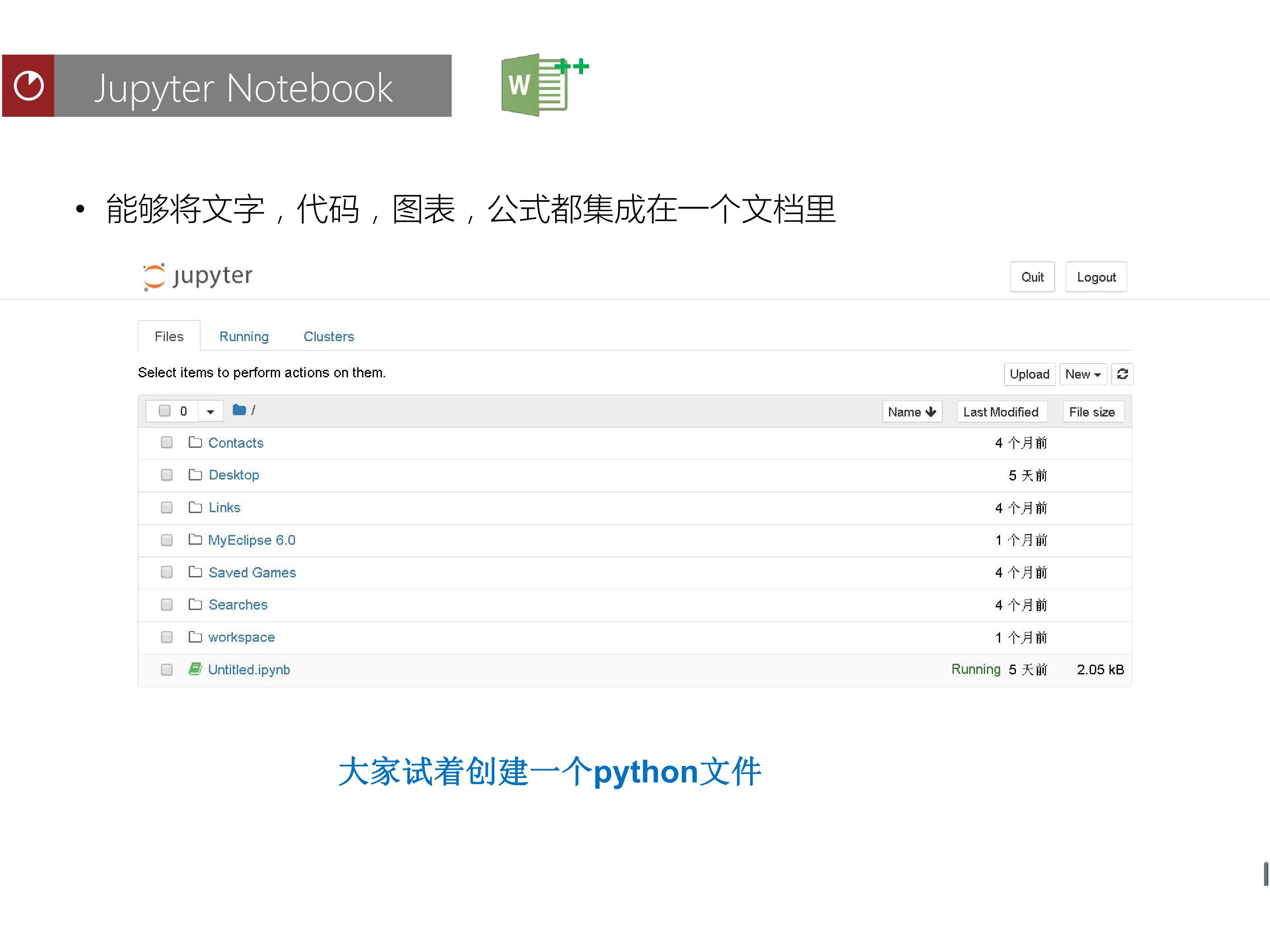Click the Word document icon with plus signs
This screenshot has height=952, width=1270.
[x=545, y=86]
